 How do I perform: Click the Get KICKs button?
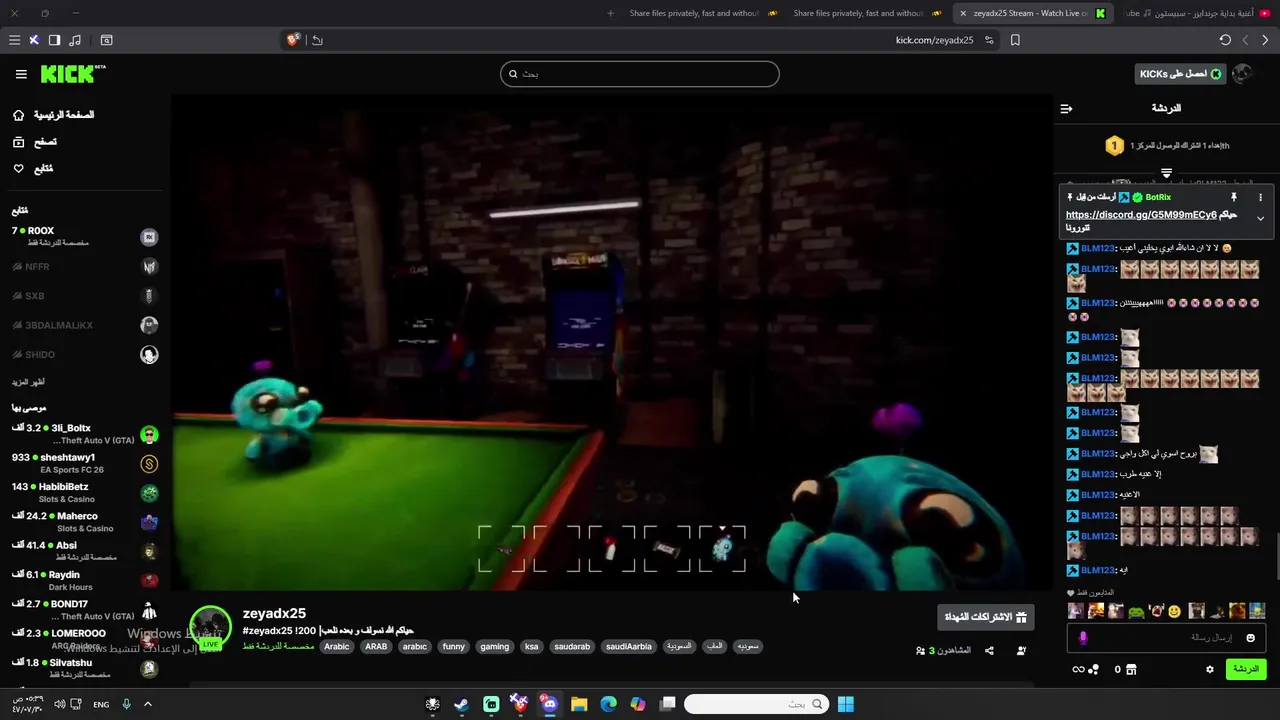pyautogui.click(x=1182, y=74)
